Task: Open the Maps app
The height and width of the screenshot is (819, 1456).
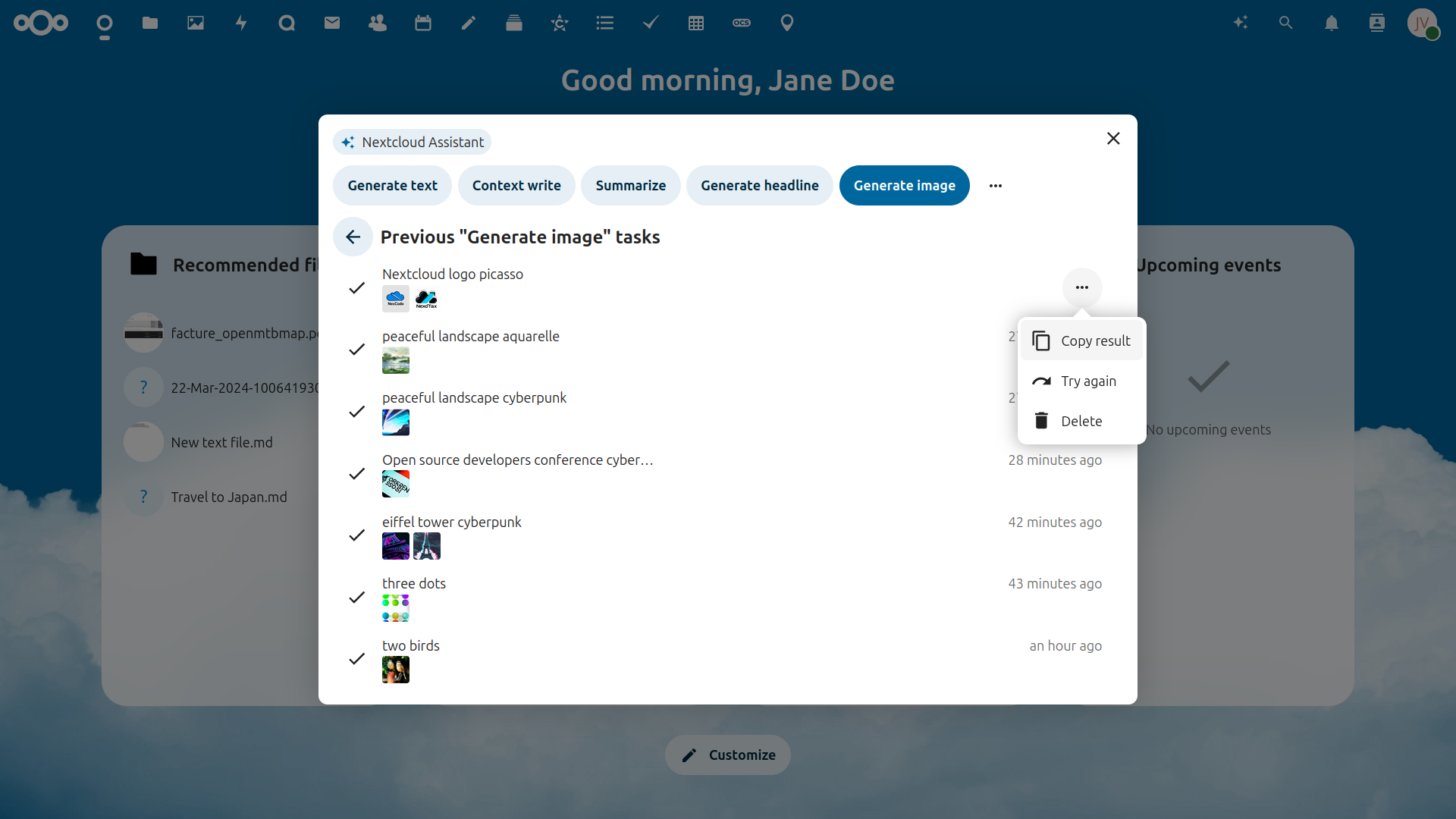Action: pyautogui.click(x=786, y=23)
